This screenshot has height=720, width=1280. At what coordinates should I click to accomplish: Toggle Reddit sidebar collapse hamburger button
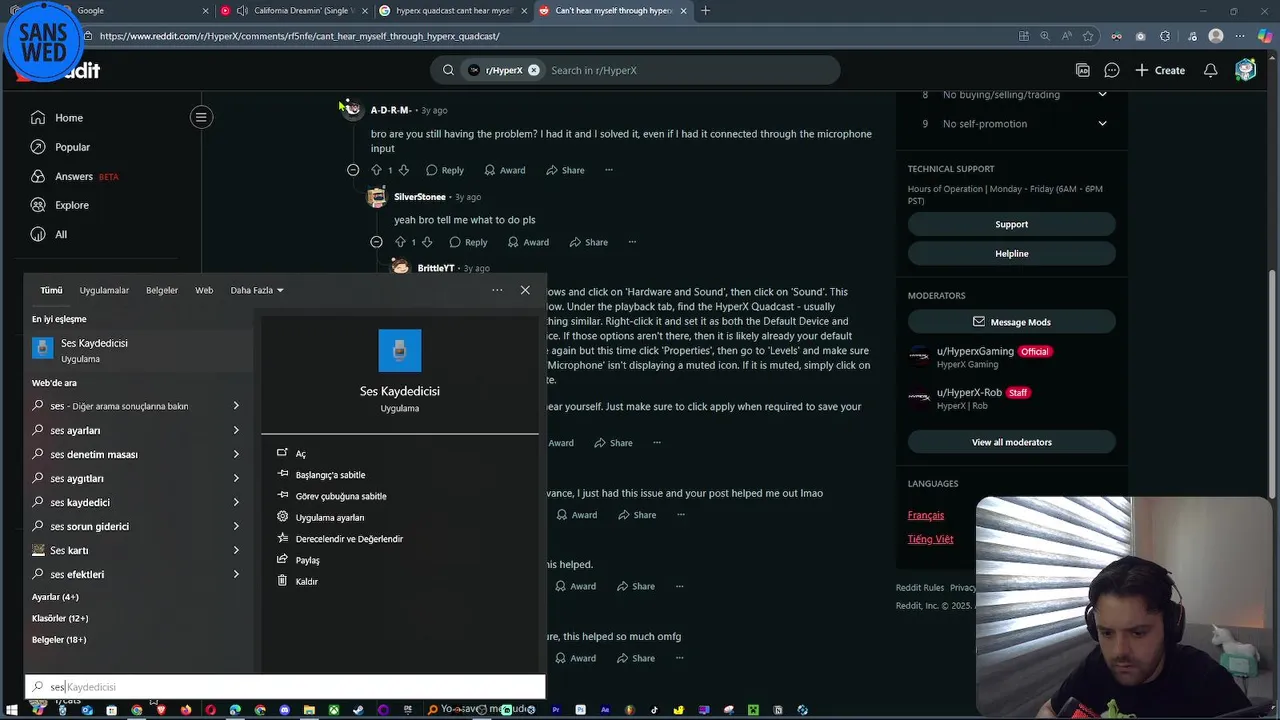click(201, 117)
